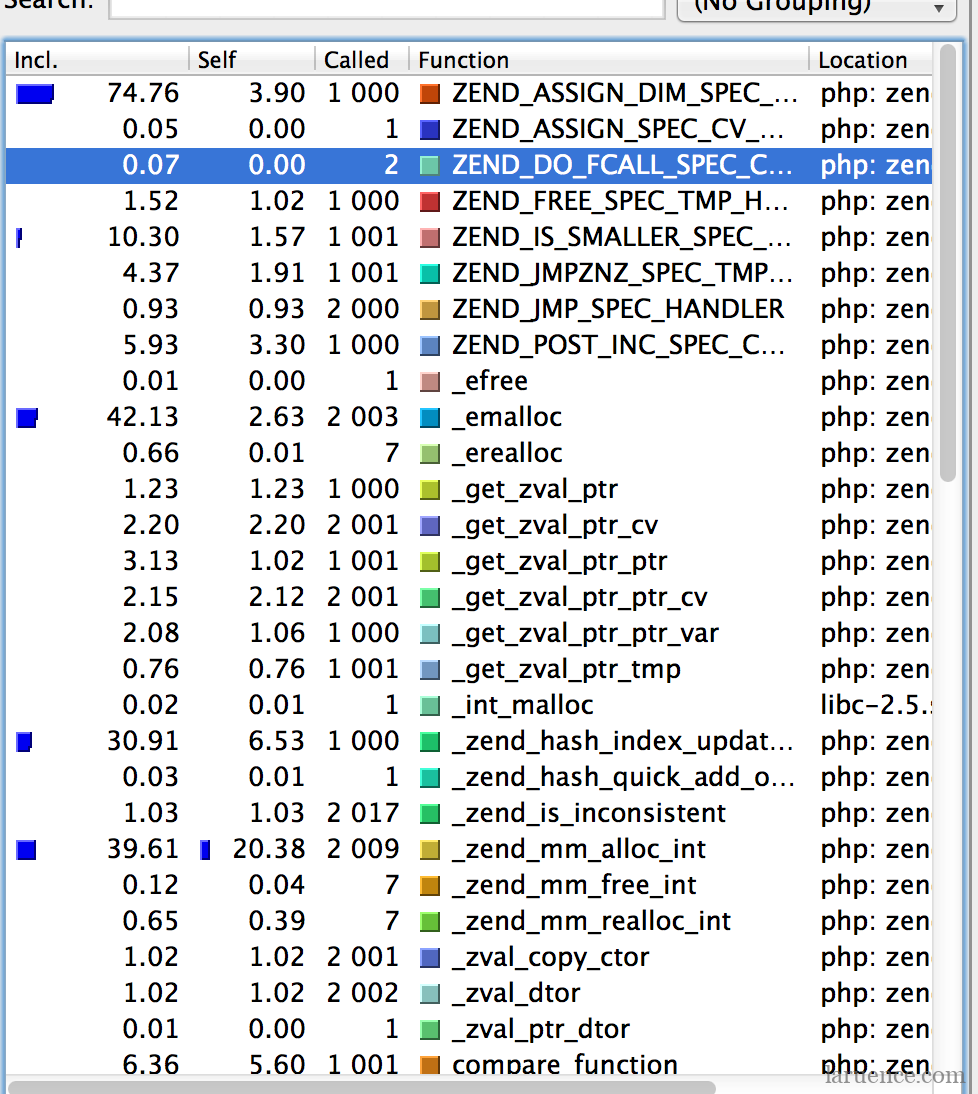Sort by the Incl. column header

click(x=97, y=60)
